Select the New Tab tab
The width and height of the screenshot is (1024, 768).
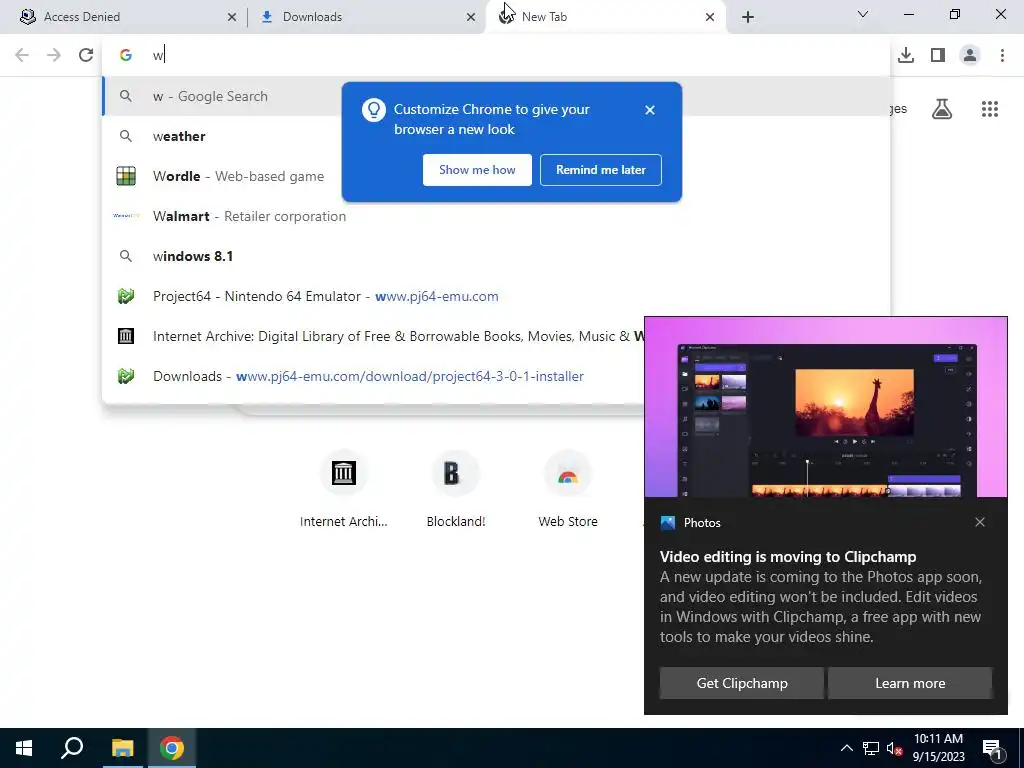(x=606, y=17)
